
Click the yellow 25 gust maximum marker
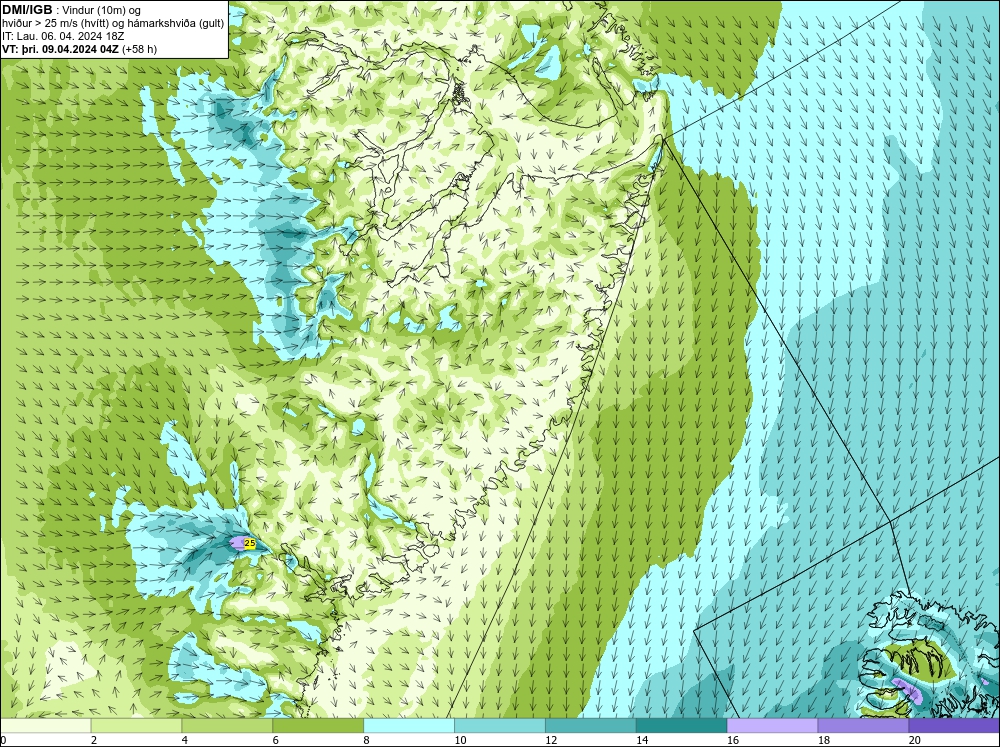[250, 544]
